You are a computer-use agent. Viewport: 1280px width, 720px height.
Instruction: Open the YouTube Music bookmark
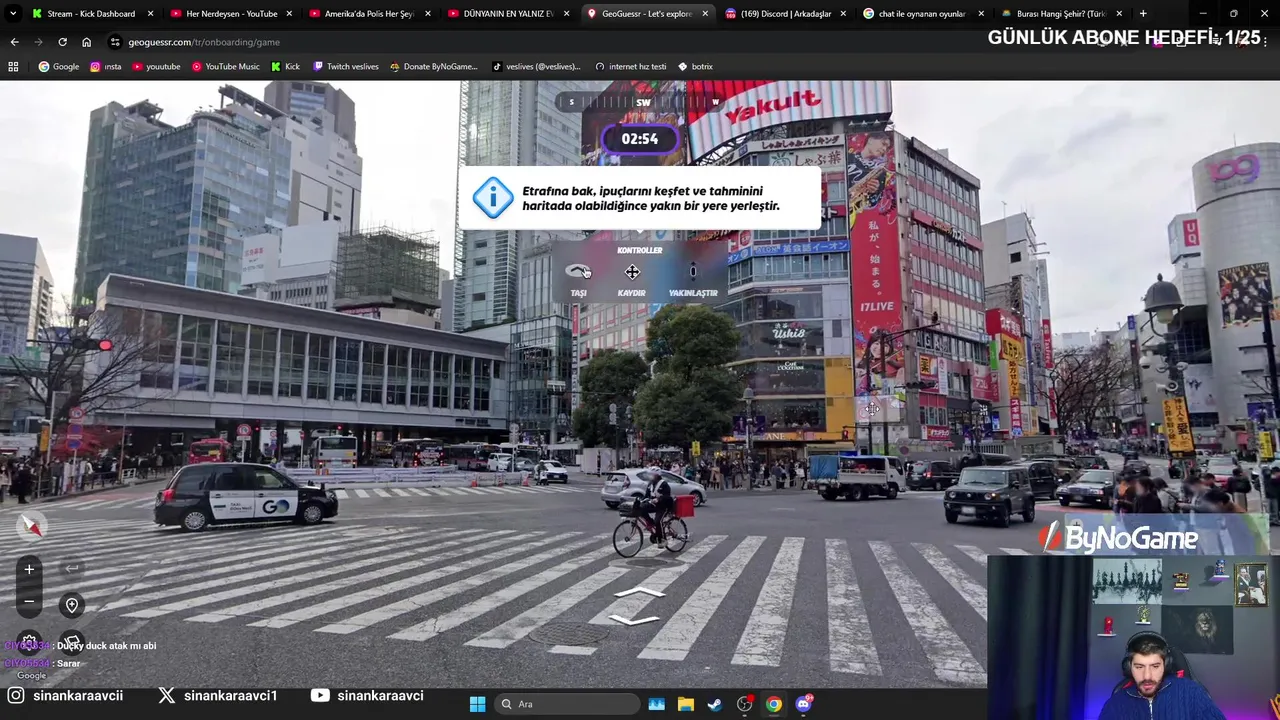pos(225,67)
